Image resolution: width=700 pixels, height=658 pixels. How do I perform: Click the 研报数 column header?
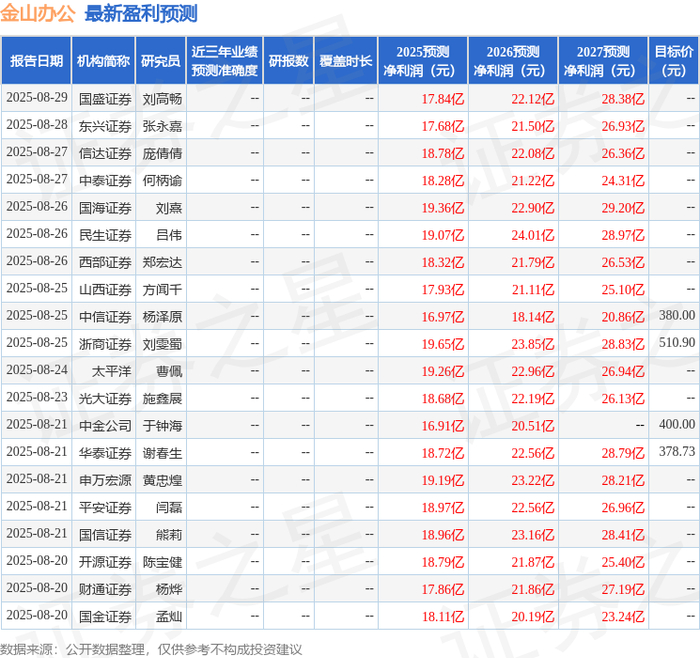coord(288,61)
